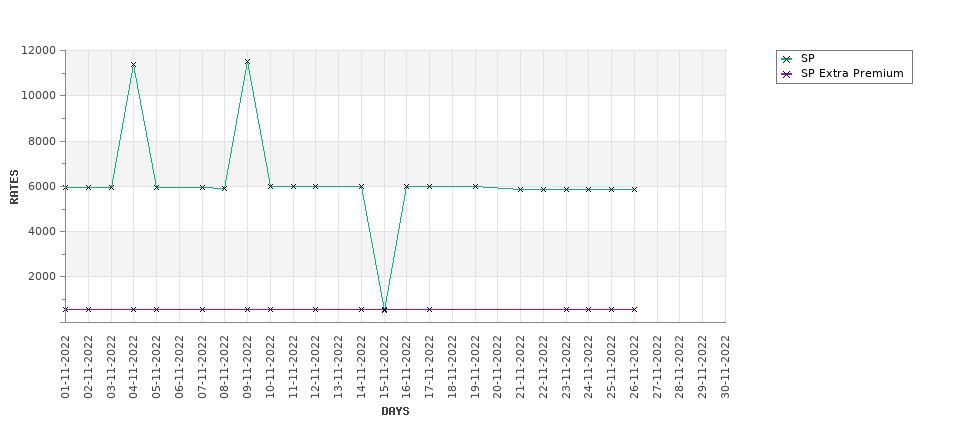This screenshot has height=429, width=975.
Task: Select SP data point at 11-11-2022
Action: [x=293, y=187]
